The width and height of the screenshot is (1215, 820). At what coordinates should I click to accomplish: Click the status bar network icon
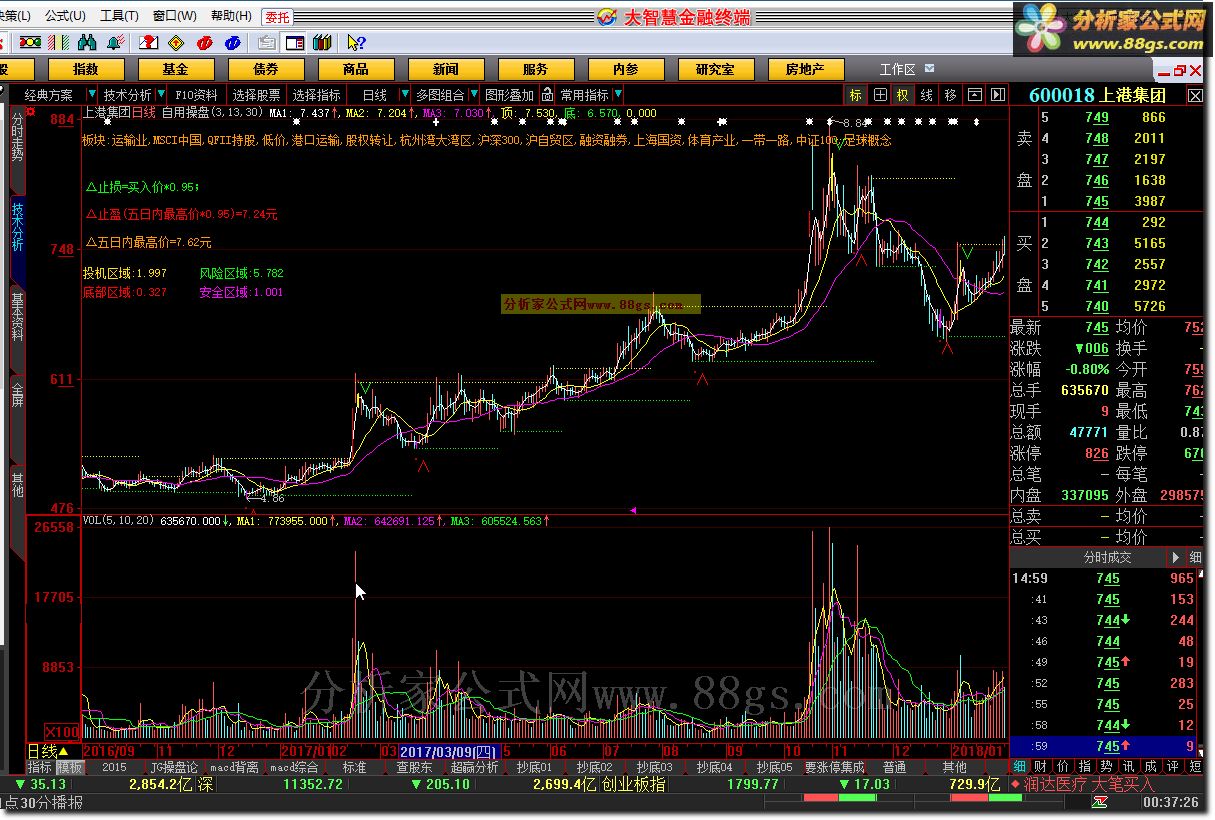[x=1100, y=802]
